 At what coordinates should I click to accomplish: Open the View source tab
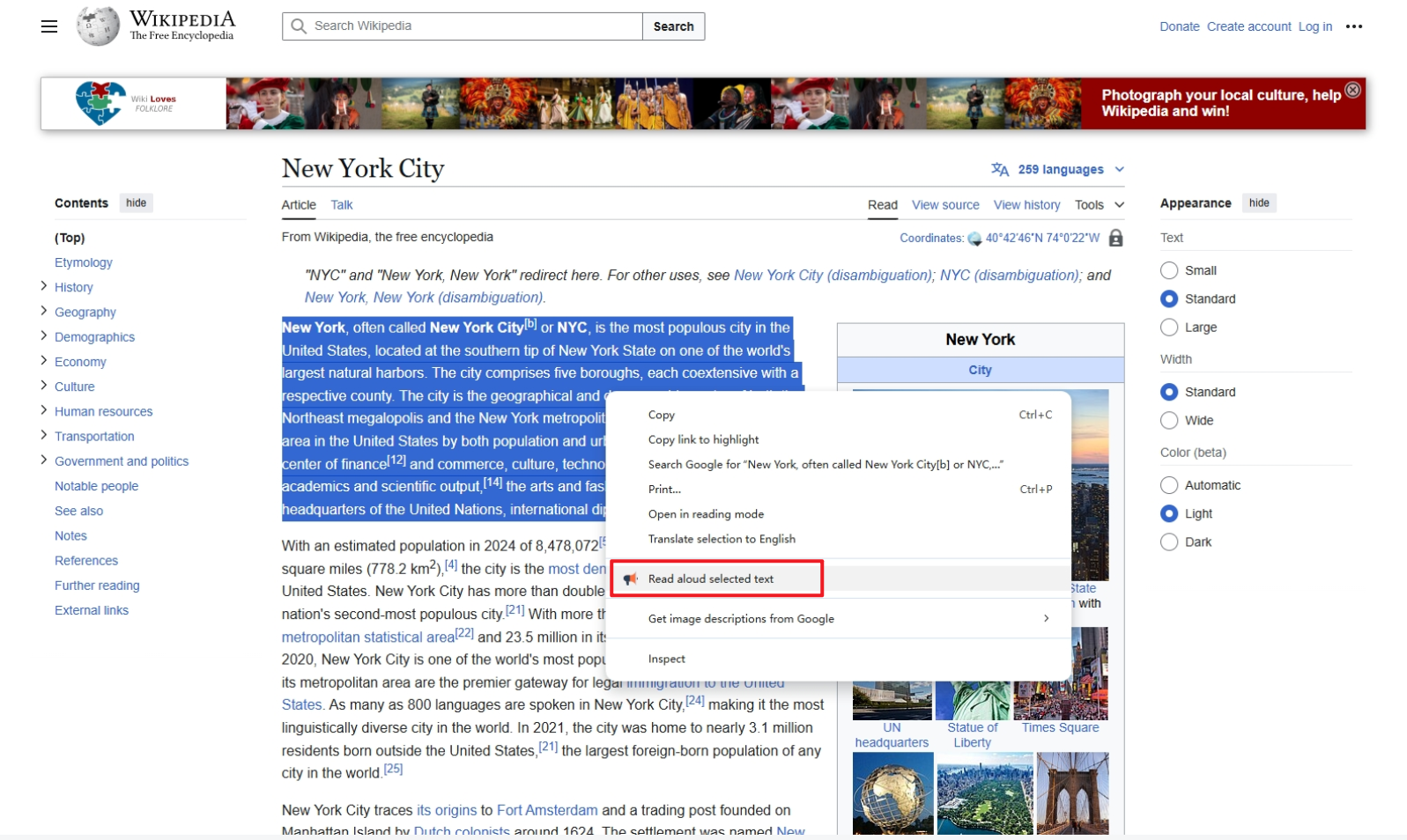[945, 205]
